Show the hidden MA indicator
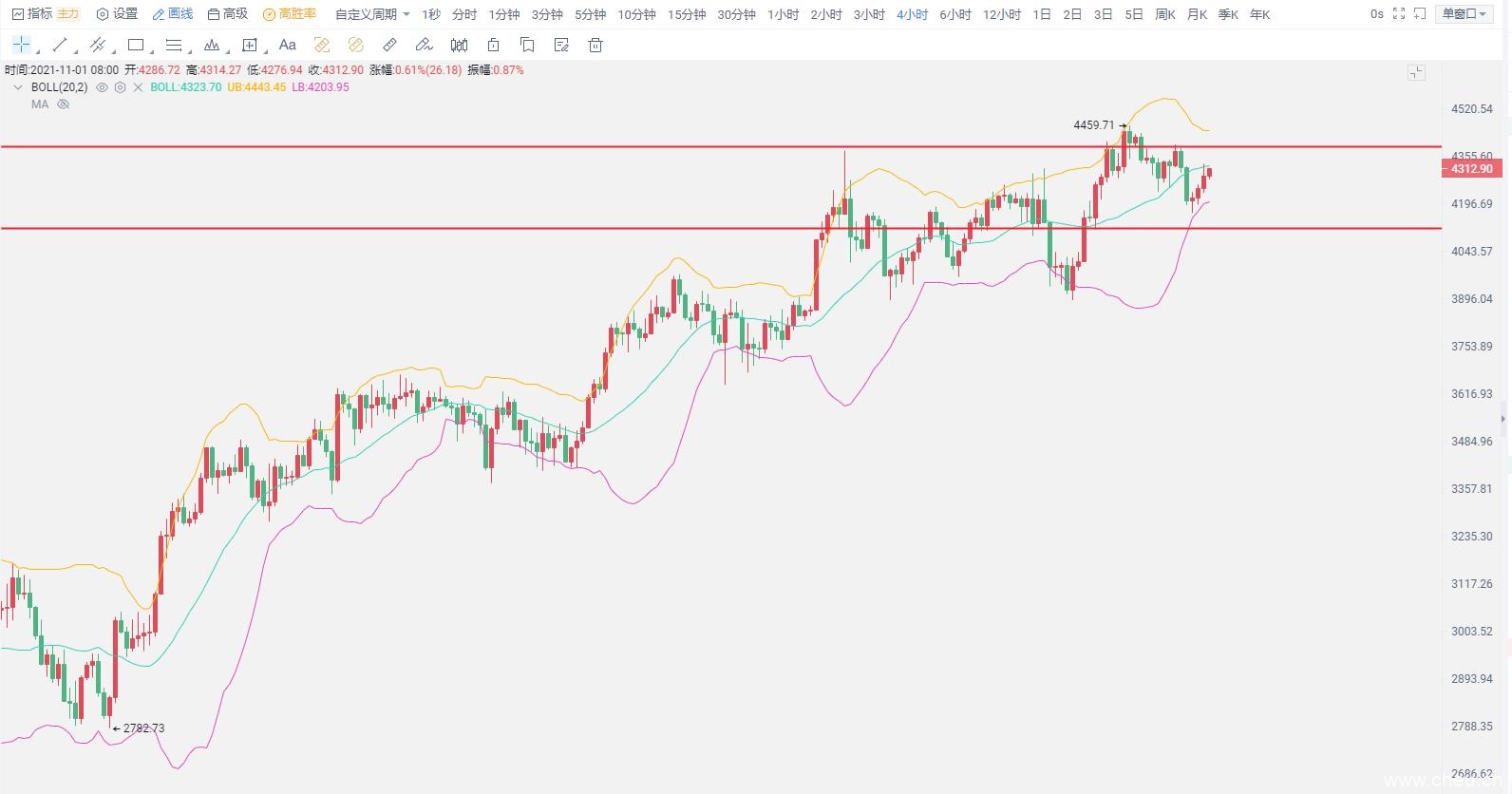The height and width of the screenshot is (794, 1512). tap(64, 104)
